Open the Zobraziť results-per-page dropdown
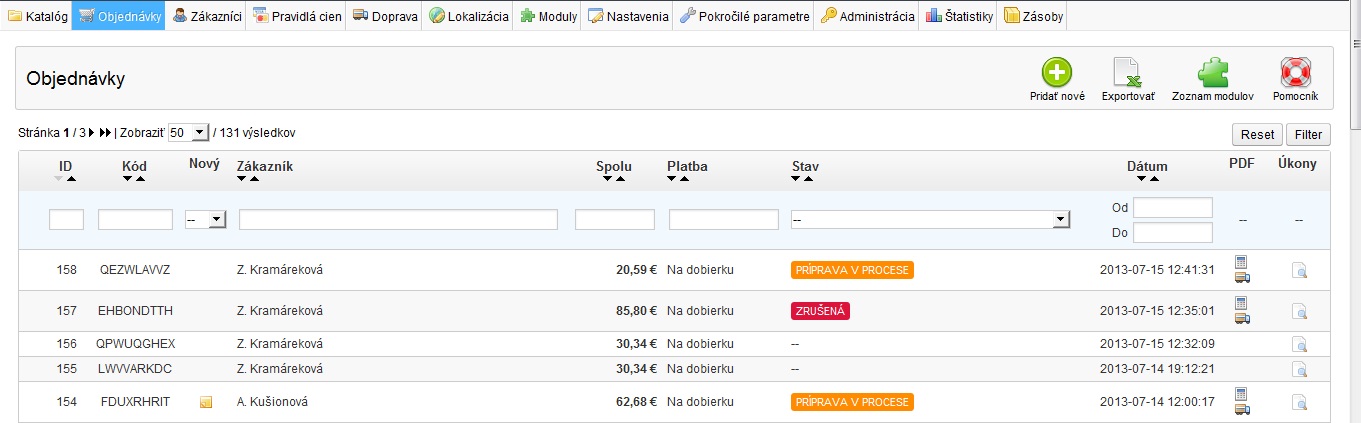Screen dimensions: 1361x423 click(188, 132)
